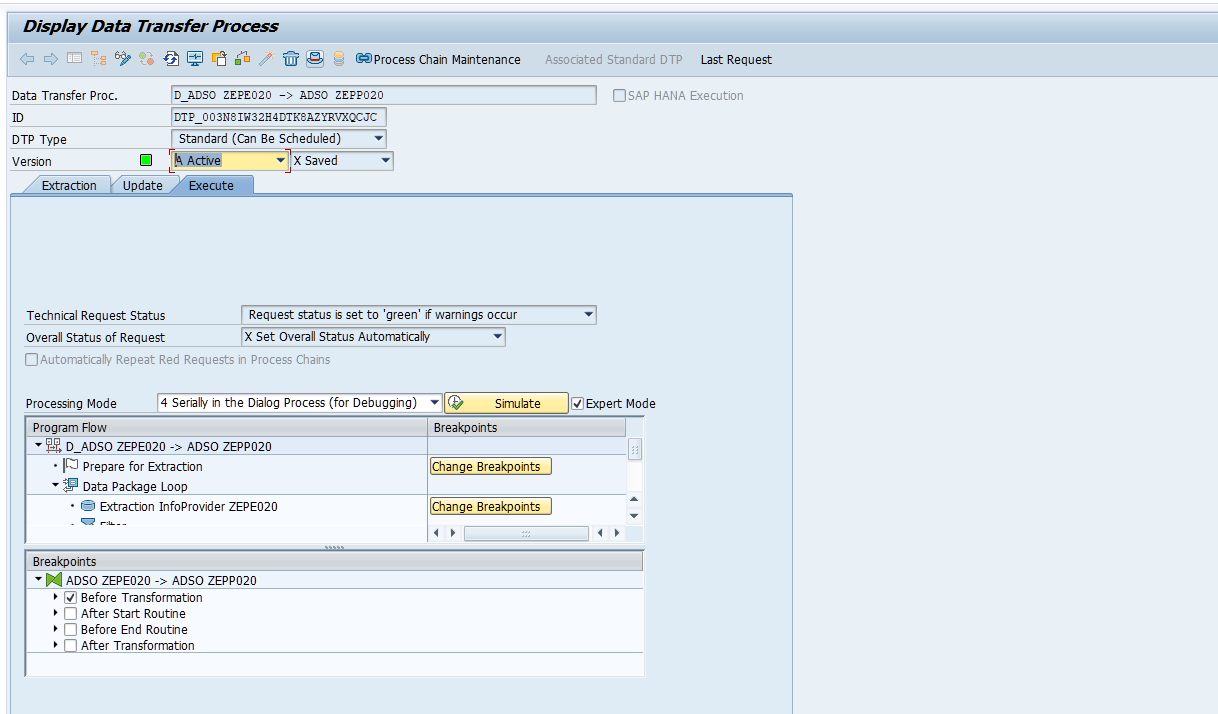
Task: Uncheck the Expert Mode checkbox
Action: [x=577, y=403]
